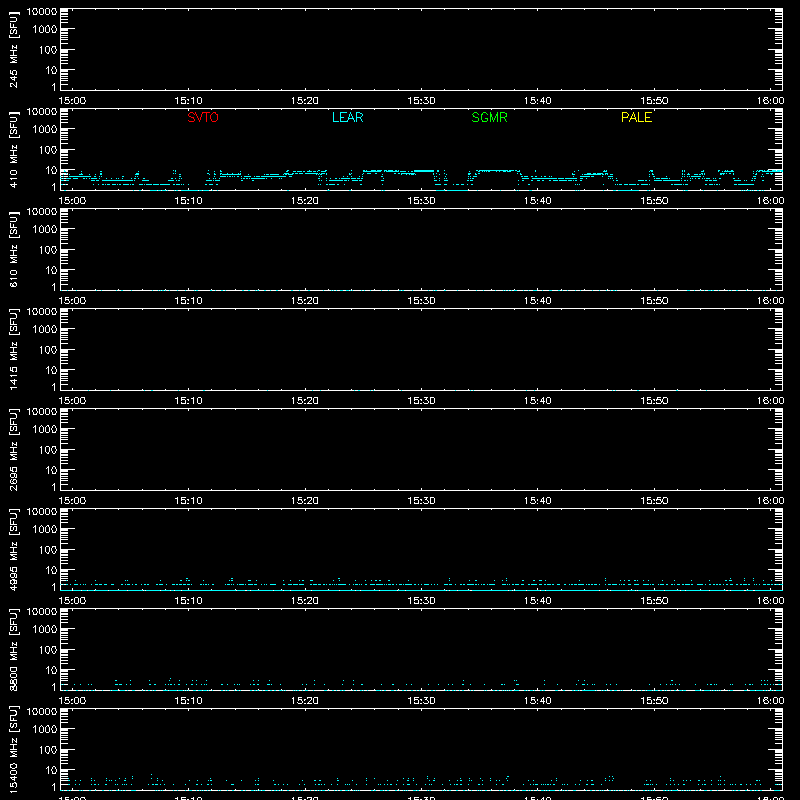This screenshot has width=800, height=800.
Task: Click the 1000 tick on 410 MHz axis
Action: (x=45, y=129)
